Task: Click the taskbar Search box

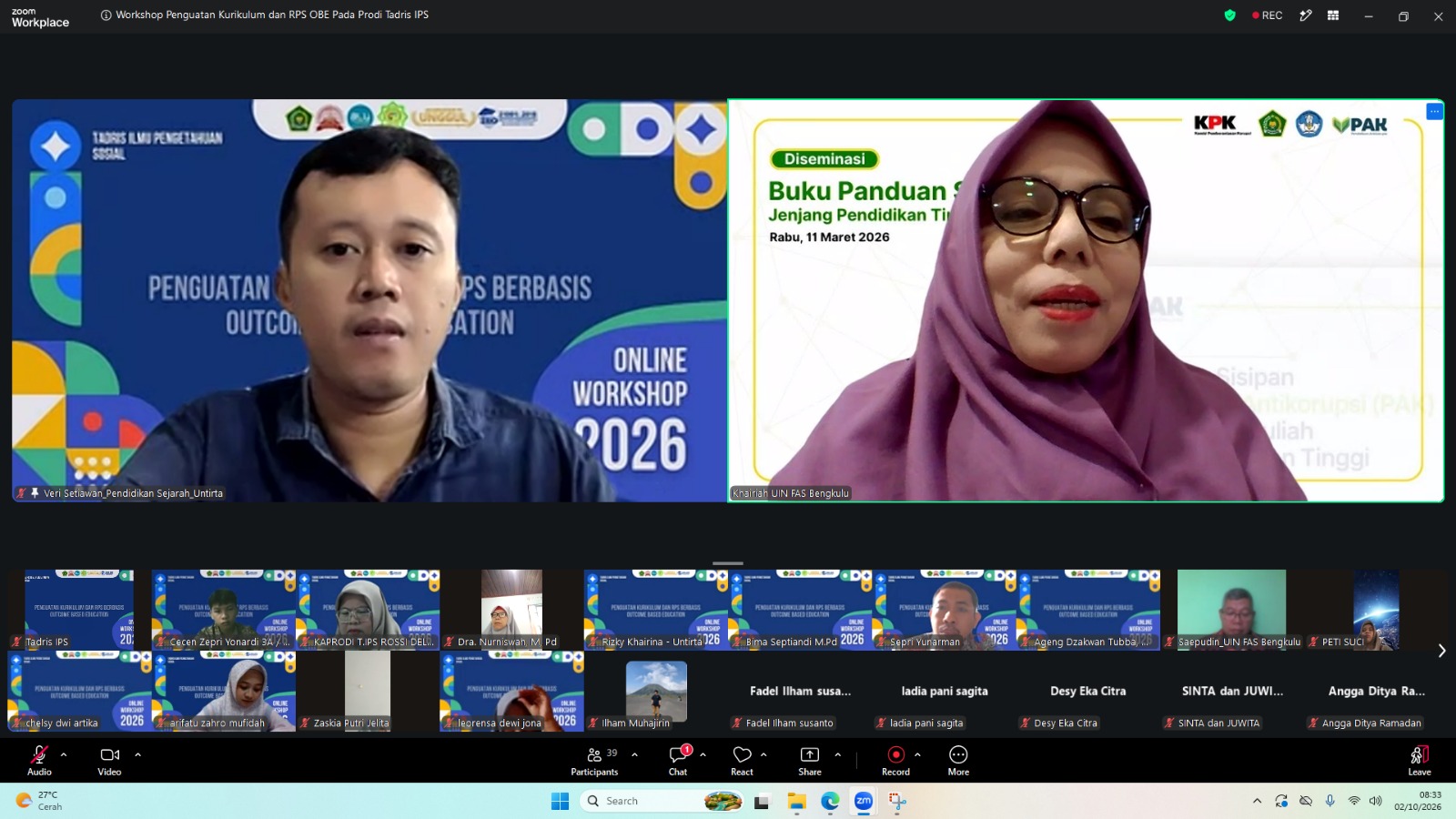Action: click(662, 801)
